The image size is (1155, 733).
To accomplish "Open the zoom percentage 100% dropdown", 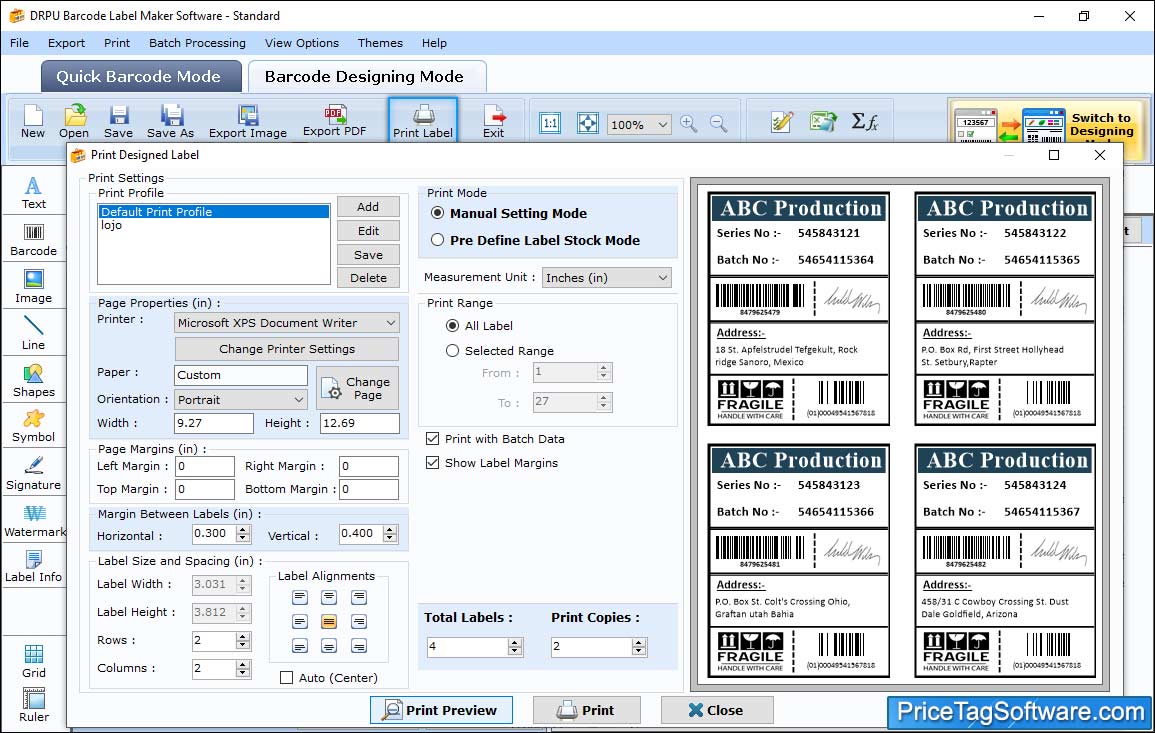I will (x=639, y=124).
